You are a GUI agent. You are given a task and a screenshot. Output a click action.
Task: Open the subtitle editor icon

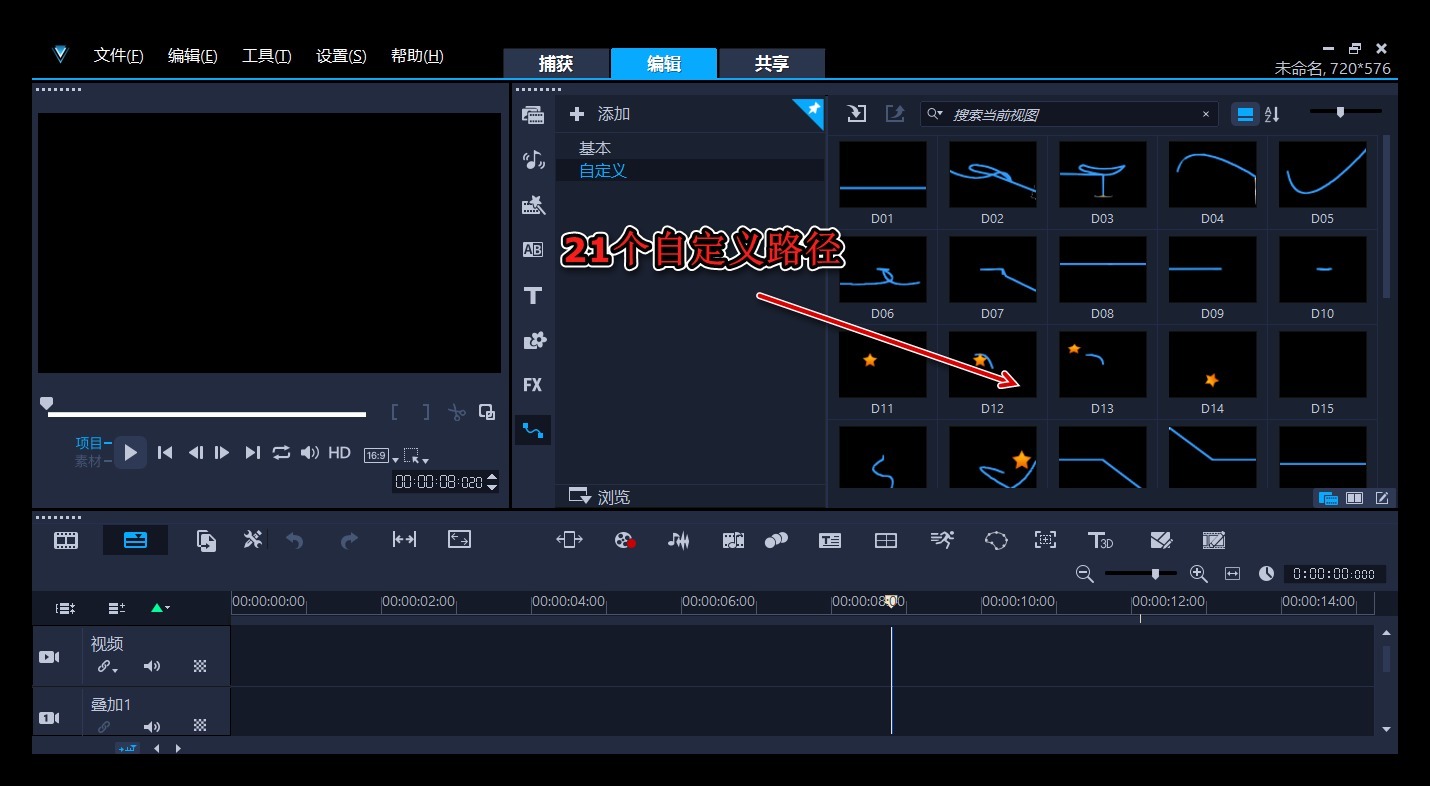(830, 540)
